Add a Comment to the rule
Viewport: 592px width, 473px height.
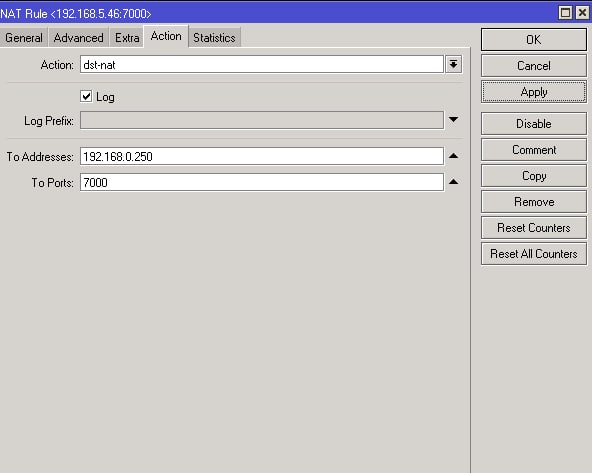[x=534, y=149]
